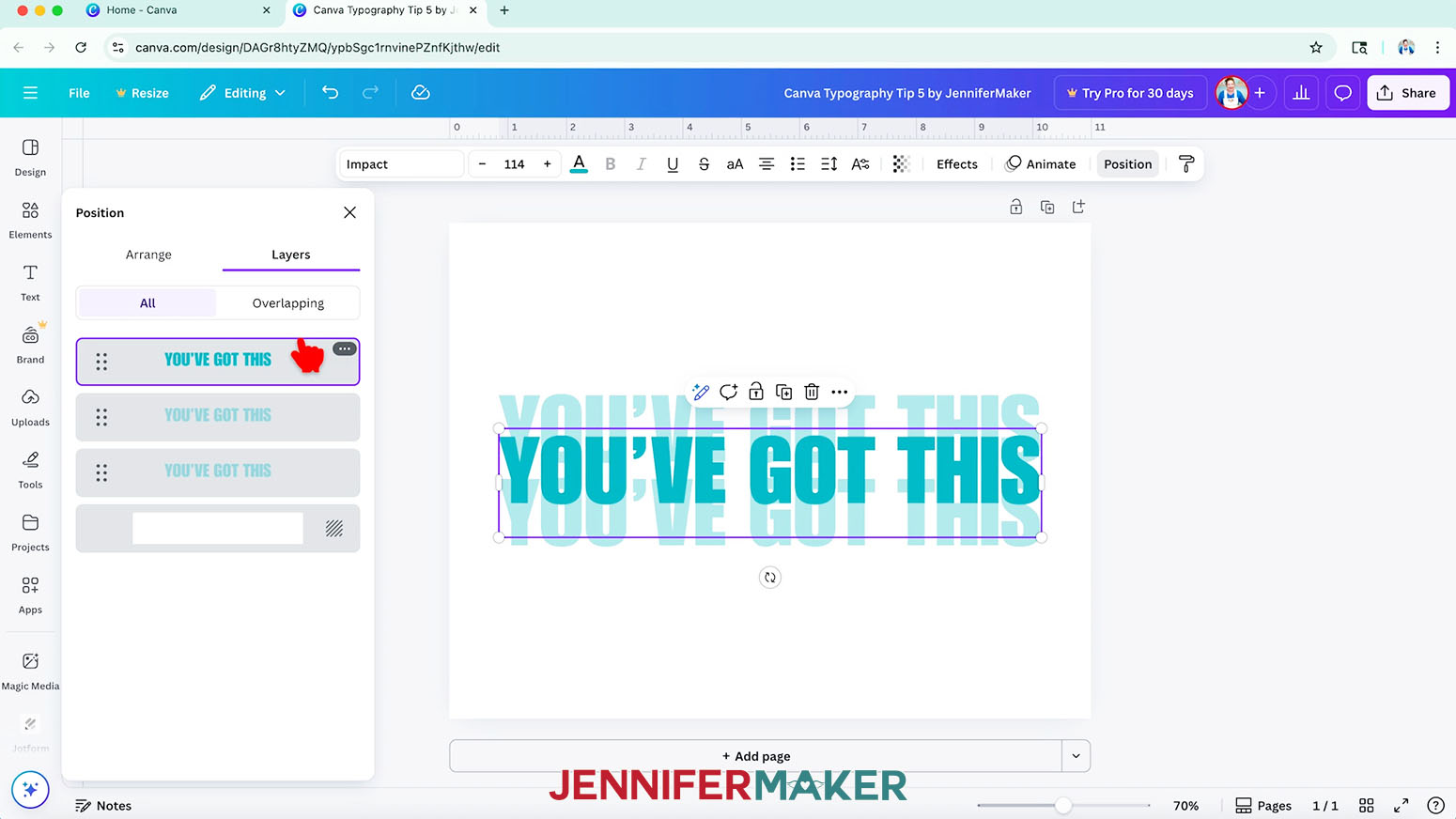Image resolution: width=1456 pixels, height=819 pixels.
Task: Open the Editing mode dropdown
Action: (x=242, y=93)
